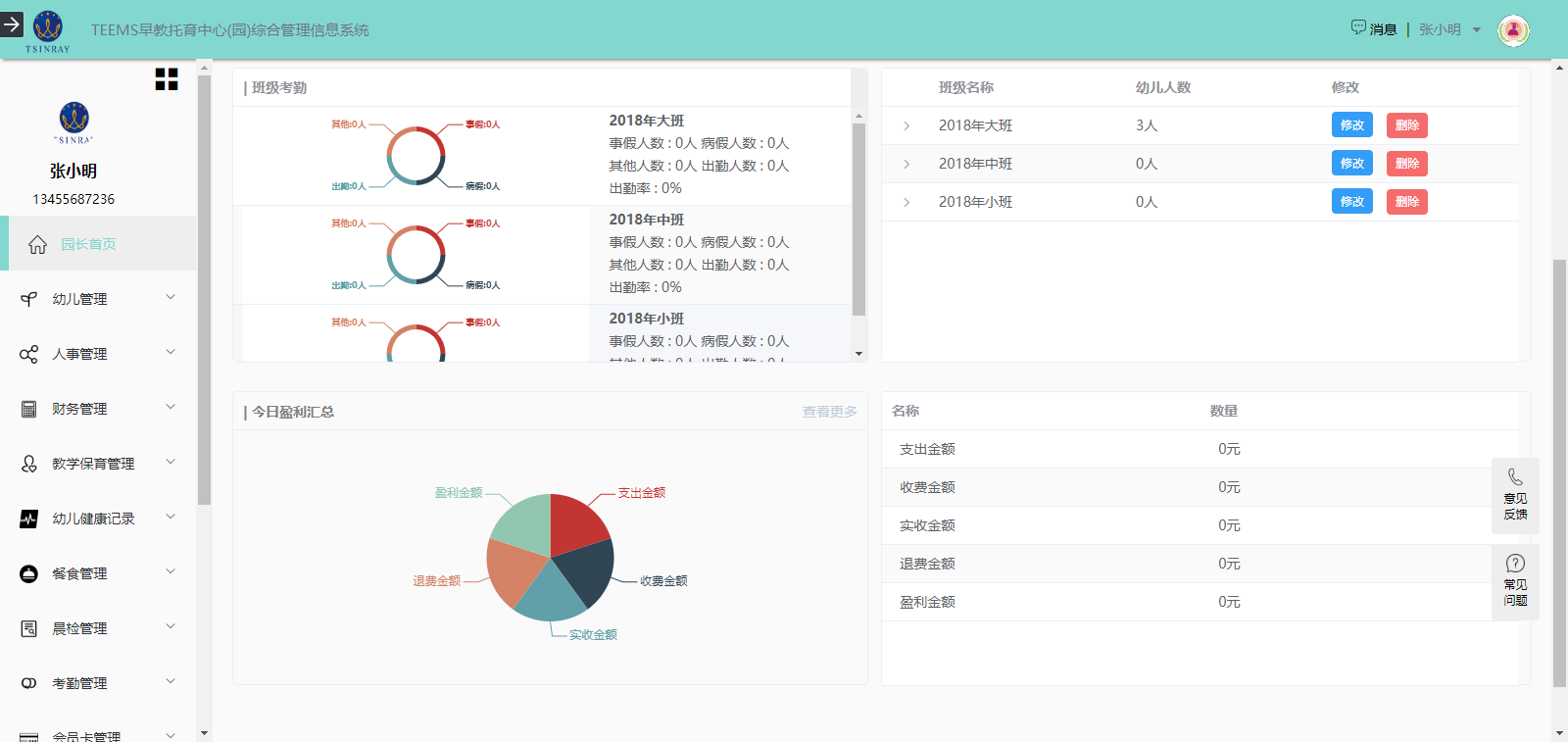Click 删除 button for 2018年中班

click(1407, 164)
